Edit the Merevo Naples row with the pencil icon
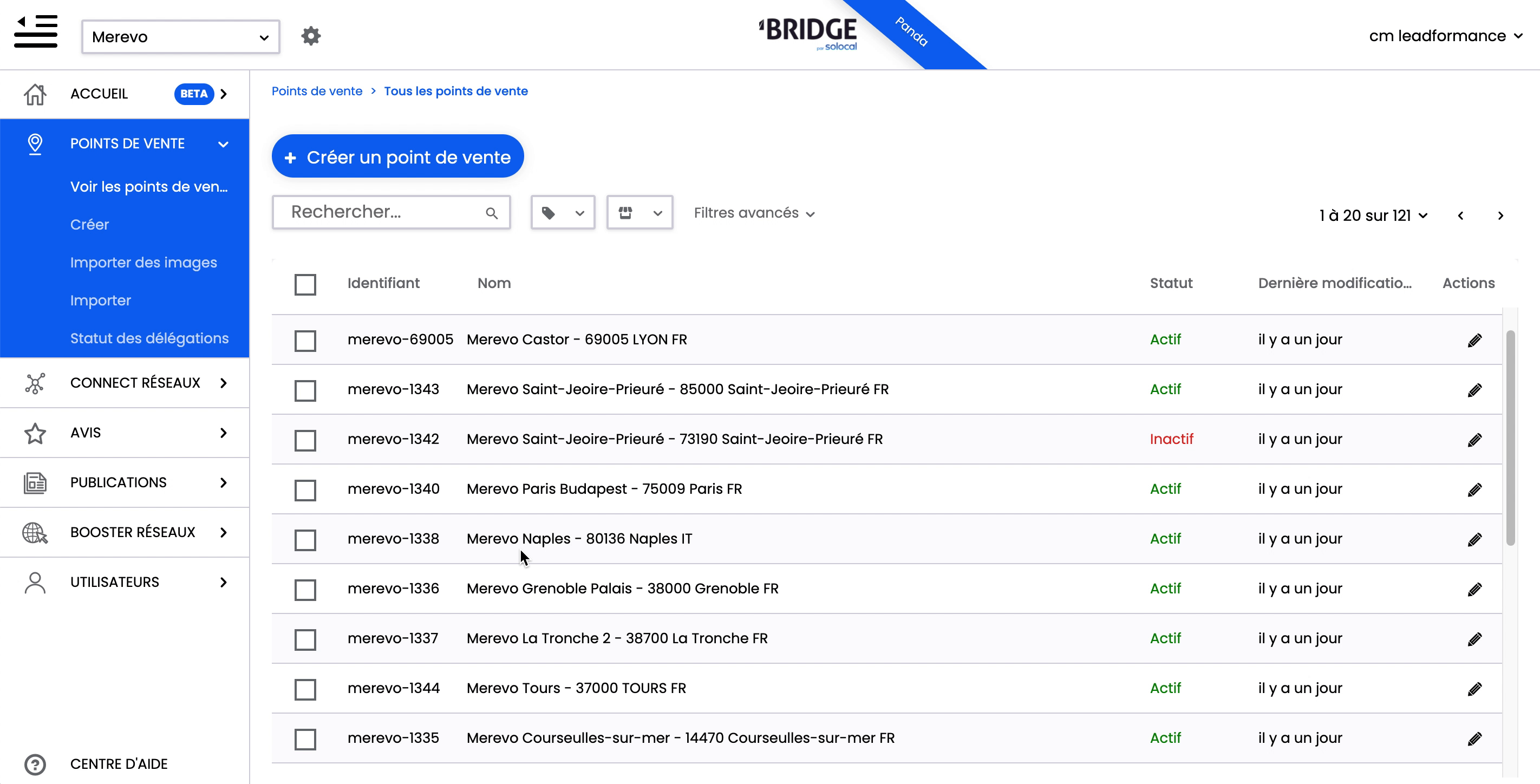This screenshot has width=1540, height=784. (1474, 540)
